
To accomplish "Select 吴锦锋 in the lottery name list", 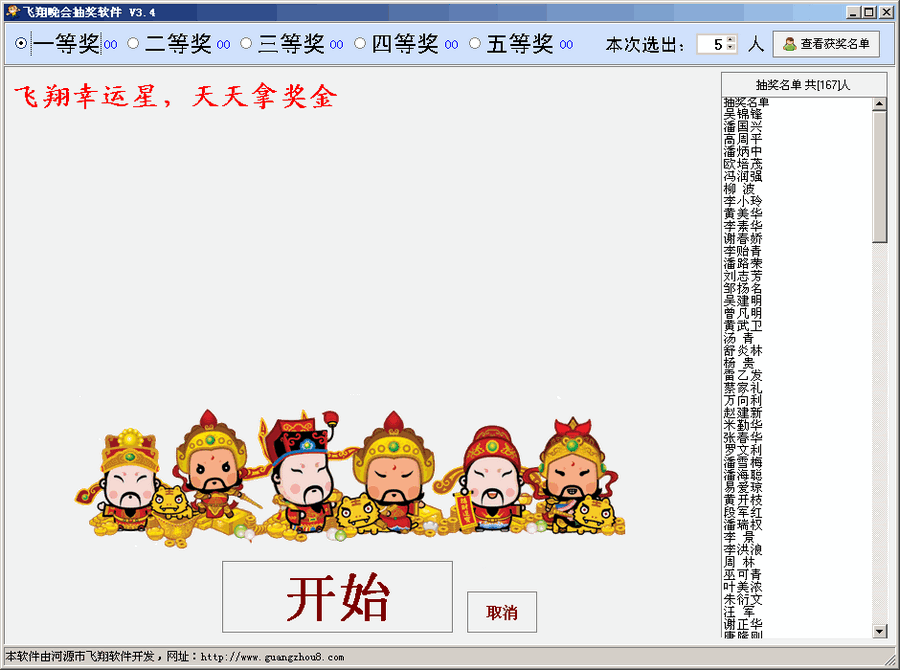I will point(745,111).
